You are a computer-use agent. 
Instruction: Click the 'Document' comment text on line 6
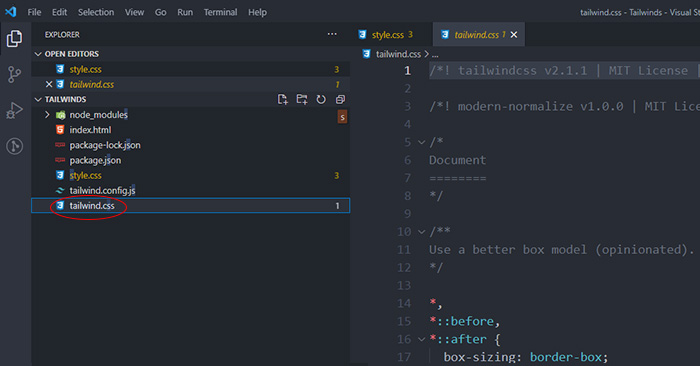457,160
